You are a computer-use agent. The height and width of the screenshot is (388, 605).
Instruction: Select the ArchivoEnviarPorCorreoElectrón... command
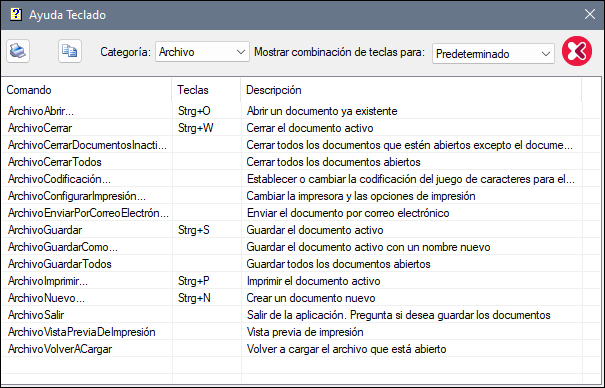pyautogui.click(x=88, y=213)
